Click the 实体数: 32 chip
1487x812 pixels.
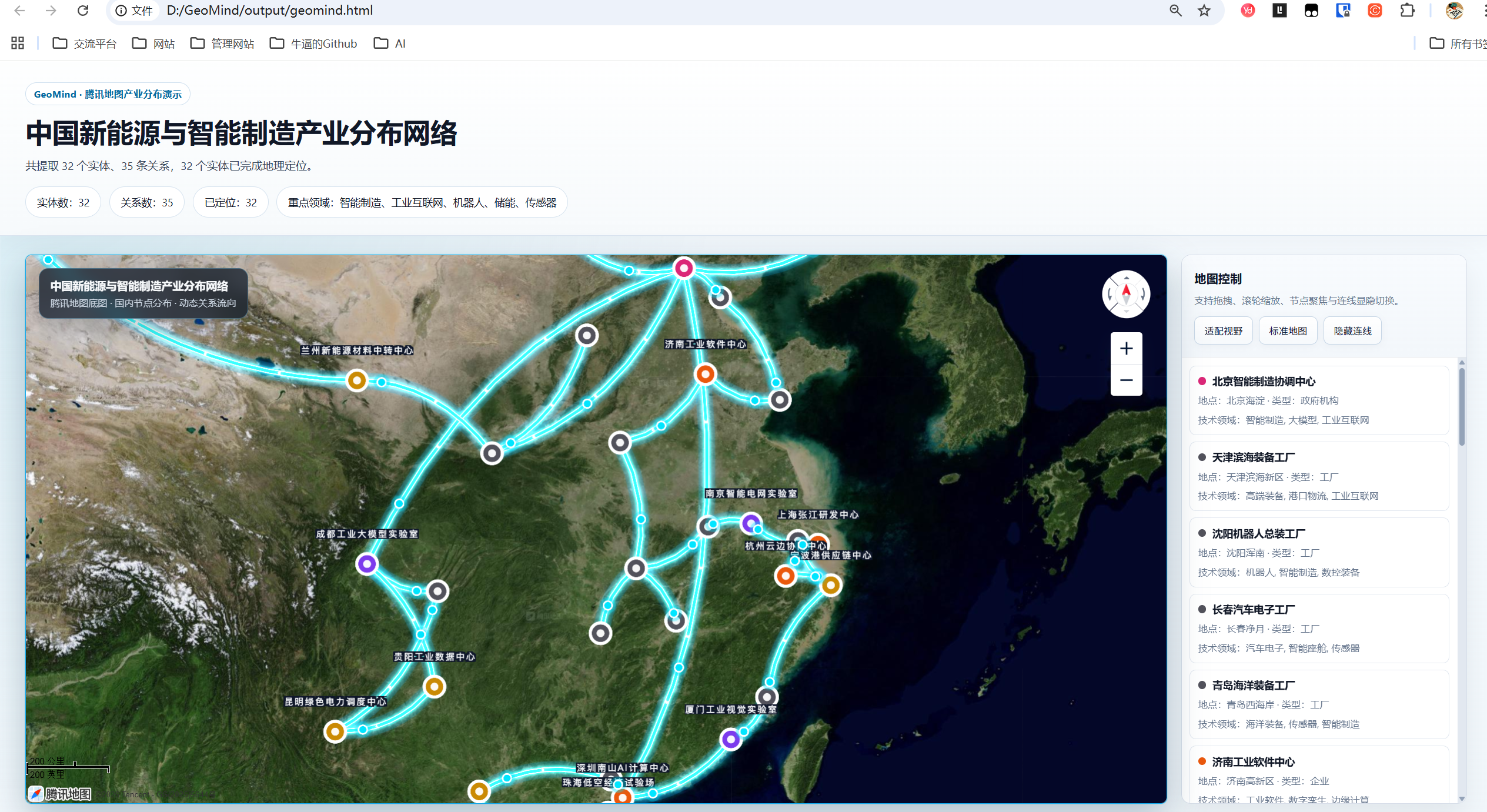(63, 202)
